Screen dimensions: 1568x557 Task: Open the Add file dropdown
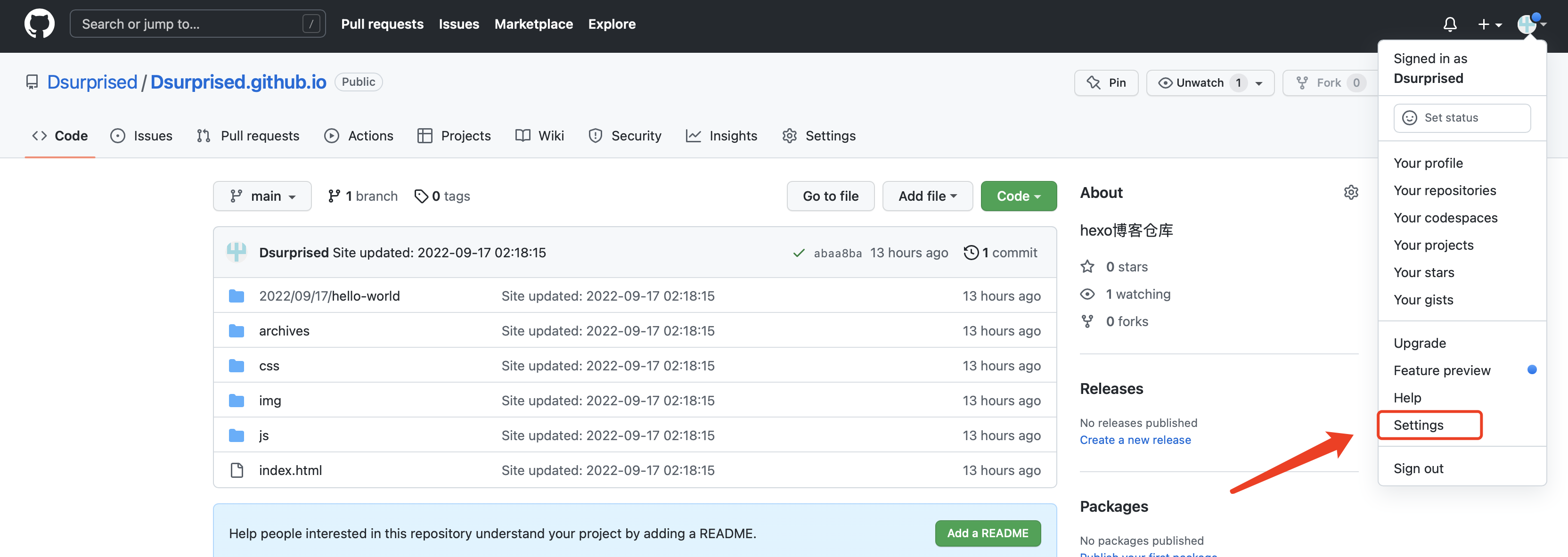point(927,196)
